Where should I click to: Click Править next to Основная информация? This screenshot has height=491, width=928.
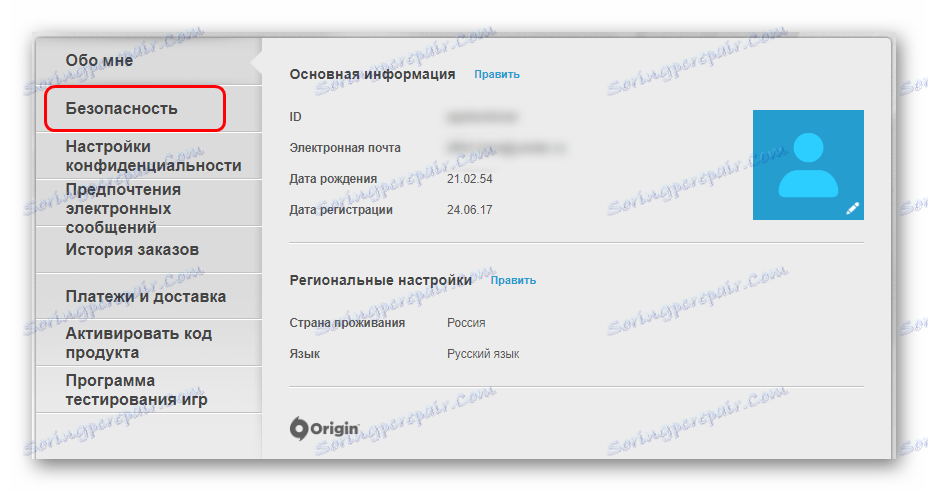click(x=497, y=75)
